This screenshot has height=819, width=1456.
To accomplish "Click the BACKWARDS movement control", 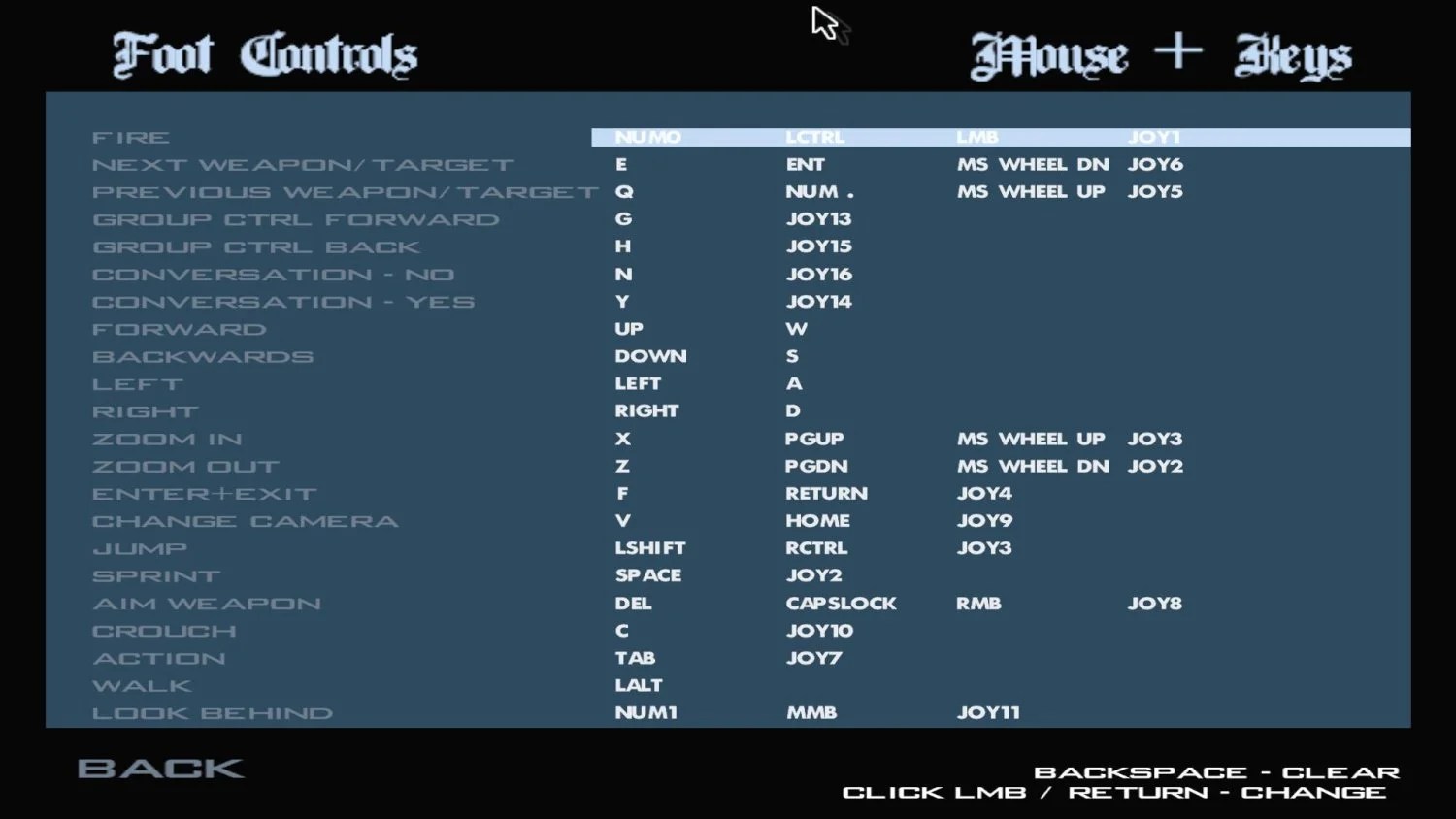I will [728, 357].
